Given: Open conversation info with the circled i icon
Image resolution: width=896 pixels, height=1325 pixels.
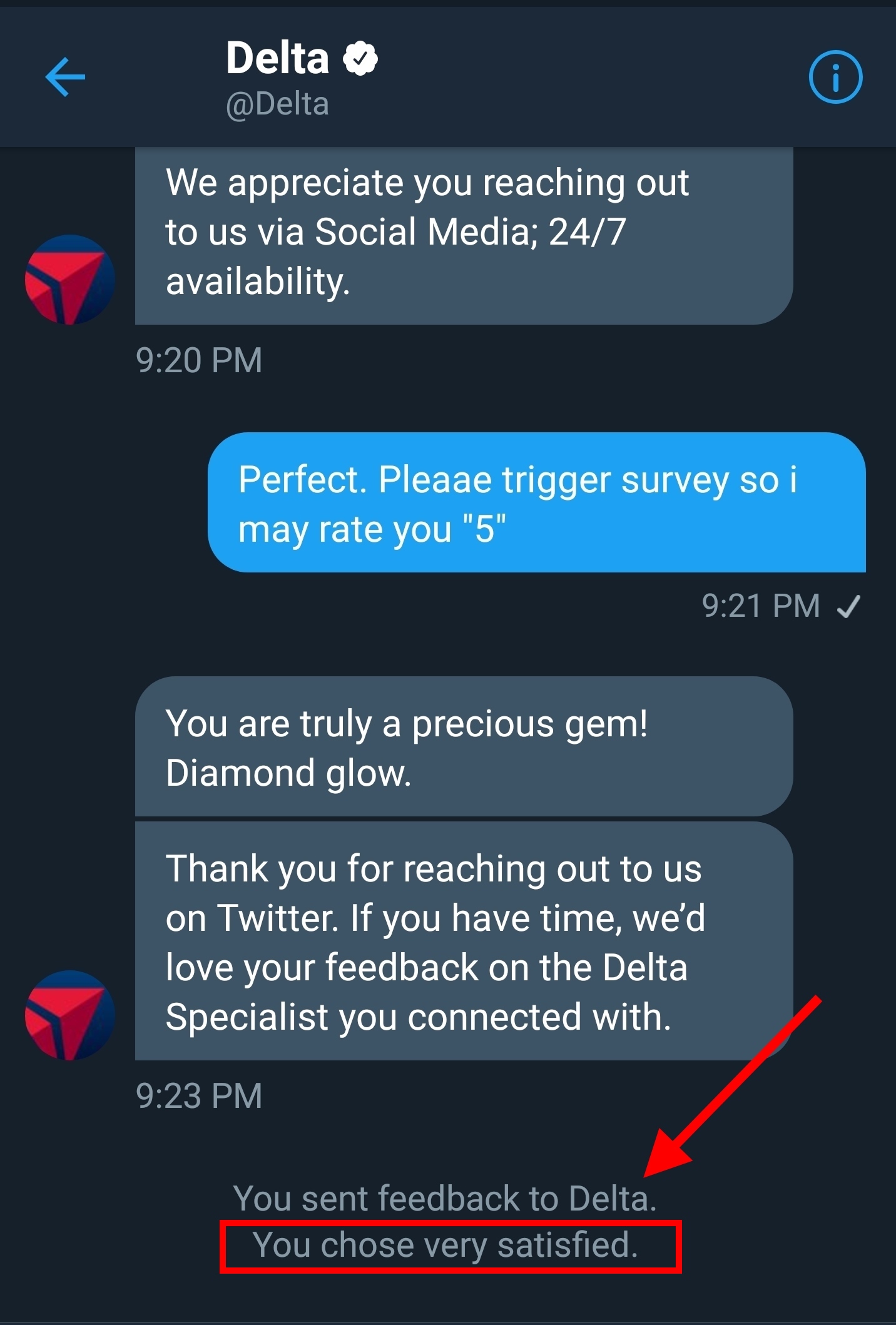Looking at the screenshot, I should (x=835, y=77).
